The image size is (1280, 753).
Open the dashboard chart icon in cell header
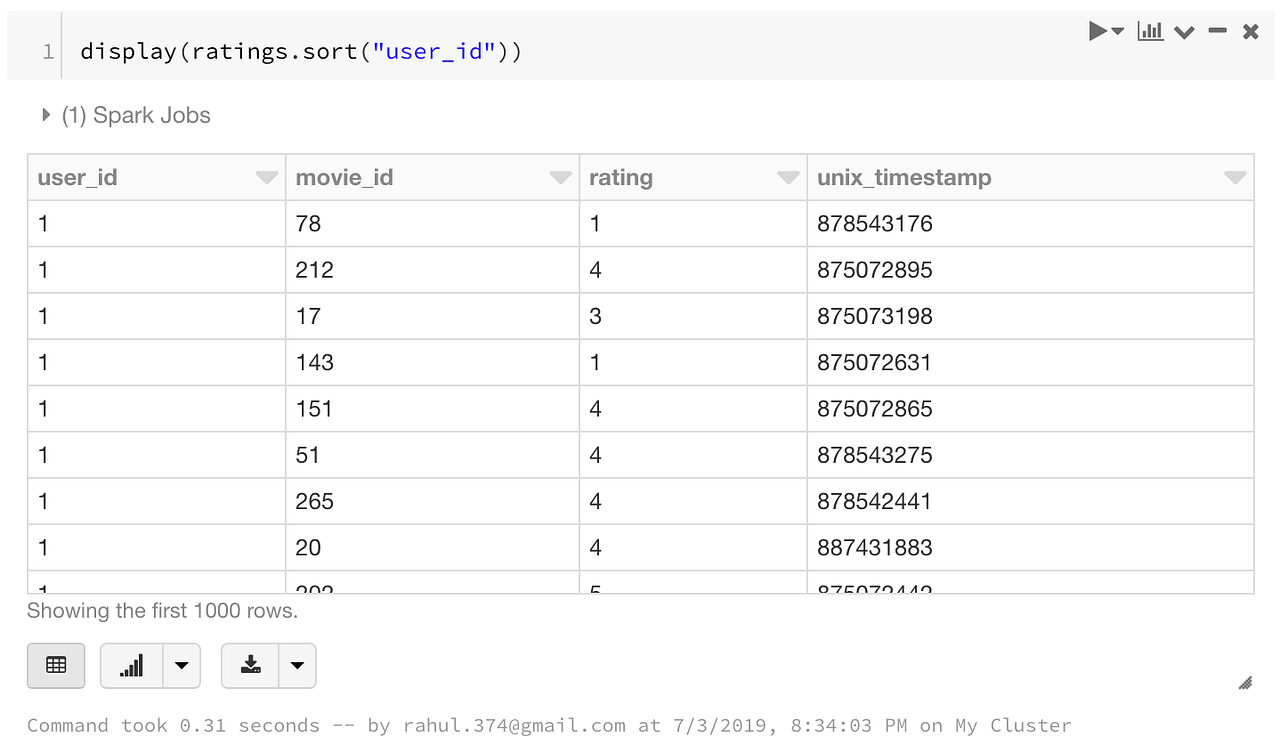(x=1149, y=31)
